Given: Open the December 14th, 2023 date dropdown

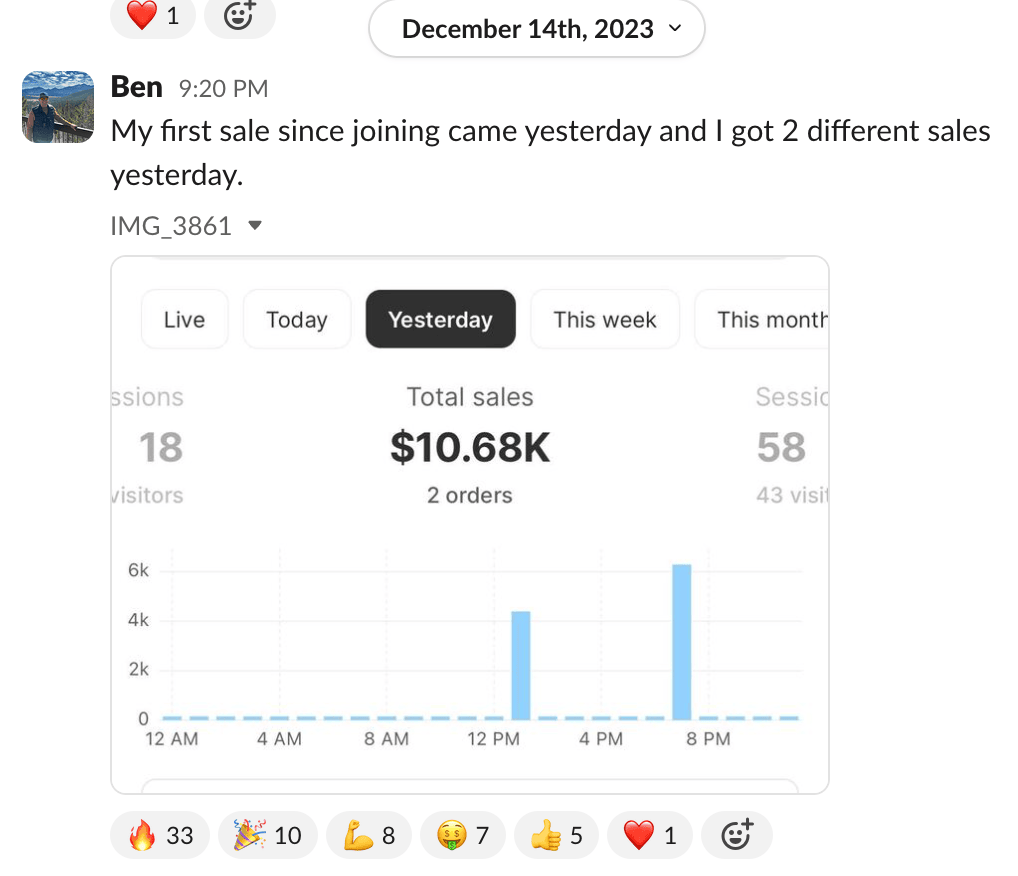Looking at the screenshot, I should 537,29.
